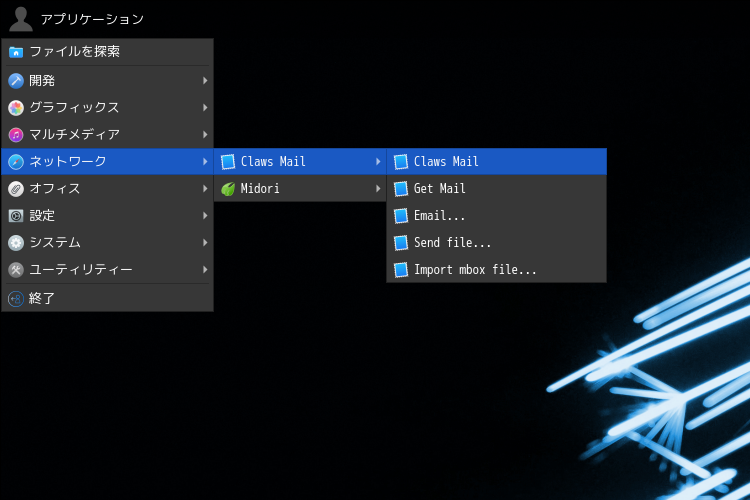This screenshot has width=750, height=500.
Task: Click the システム gear icon
Action: click(x=16, y=243)
